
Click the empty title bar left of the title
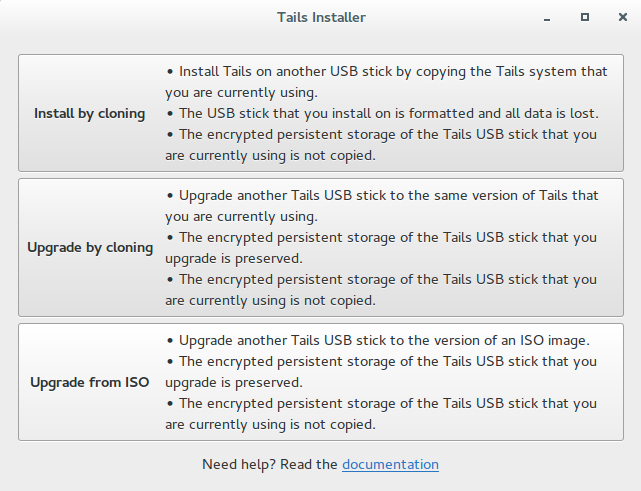click(120, 17)
